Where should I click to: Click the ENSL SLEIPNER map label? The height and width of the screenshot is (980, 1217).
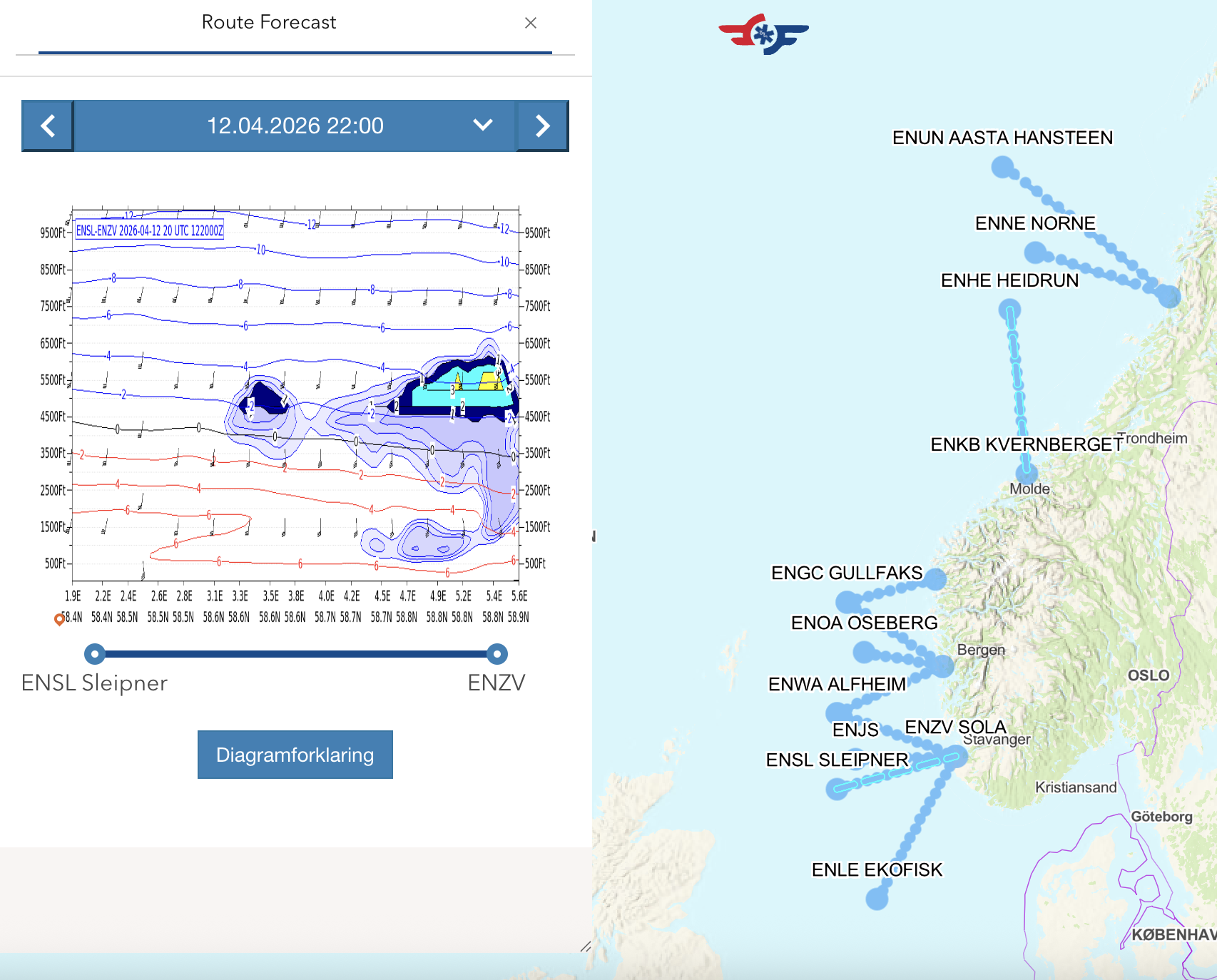[x=837, y=760]
